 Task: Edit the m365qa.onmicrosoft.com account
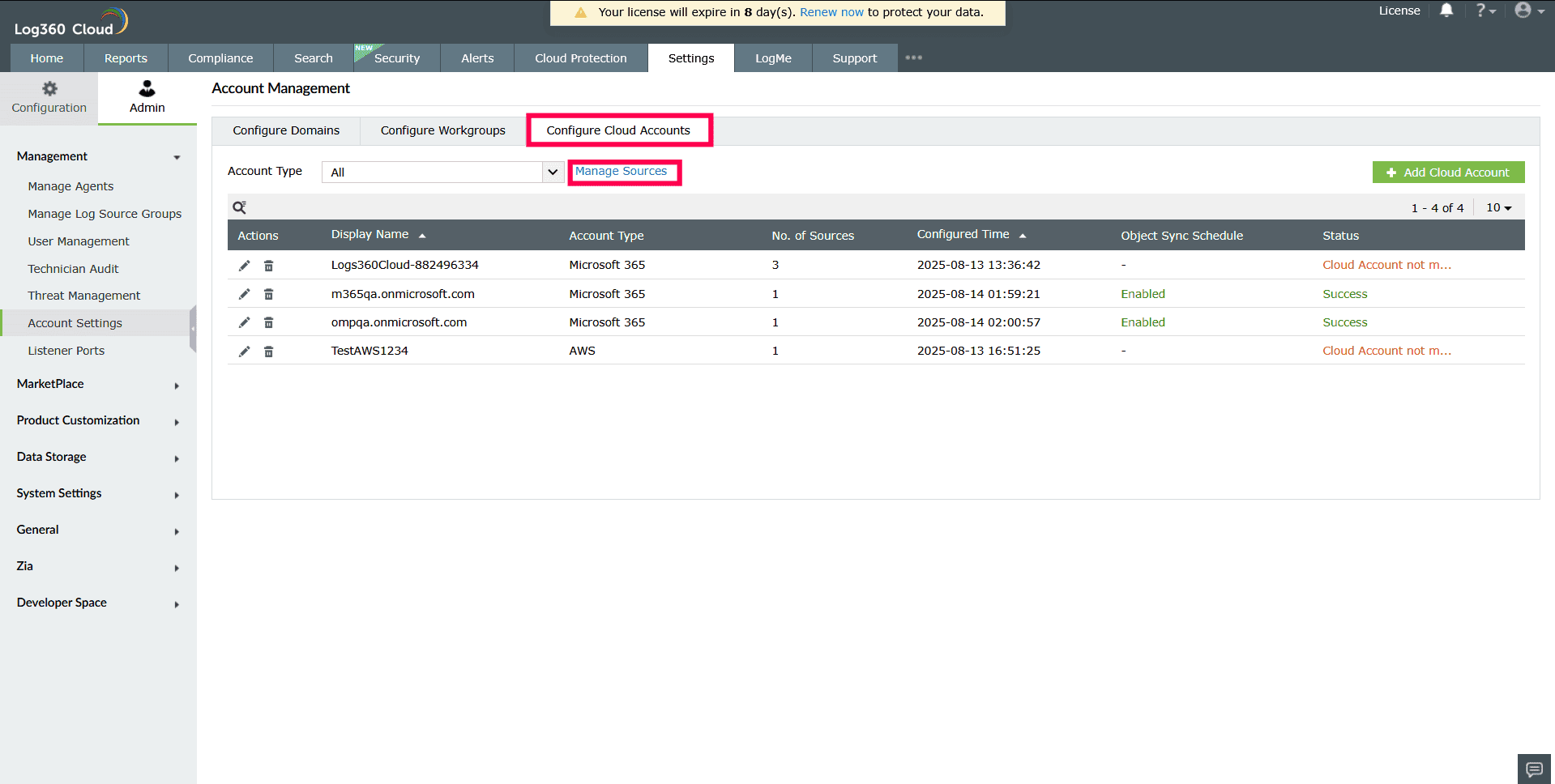click(x=244, y=294)
